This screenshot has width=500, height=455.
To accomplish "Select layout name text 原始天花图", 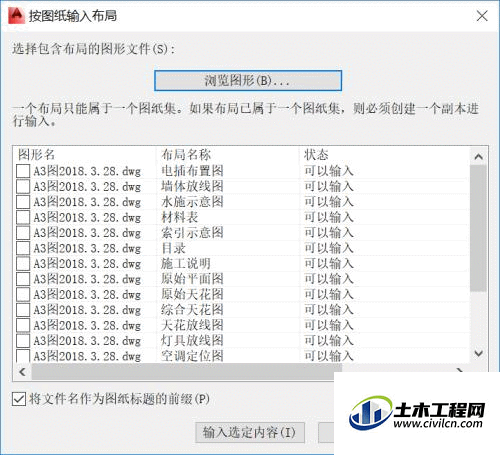I will point(192,294).
